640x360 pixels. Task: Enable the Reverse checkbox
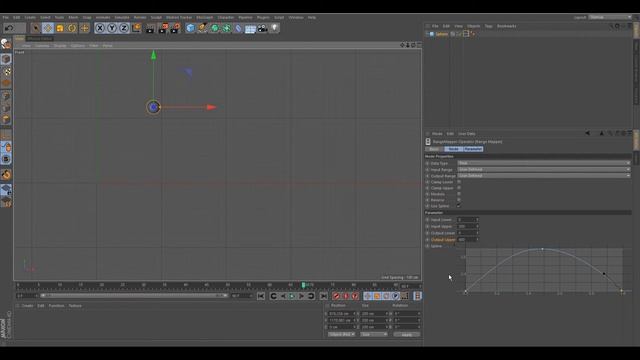tap(459, 200)
